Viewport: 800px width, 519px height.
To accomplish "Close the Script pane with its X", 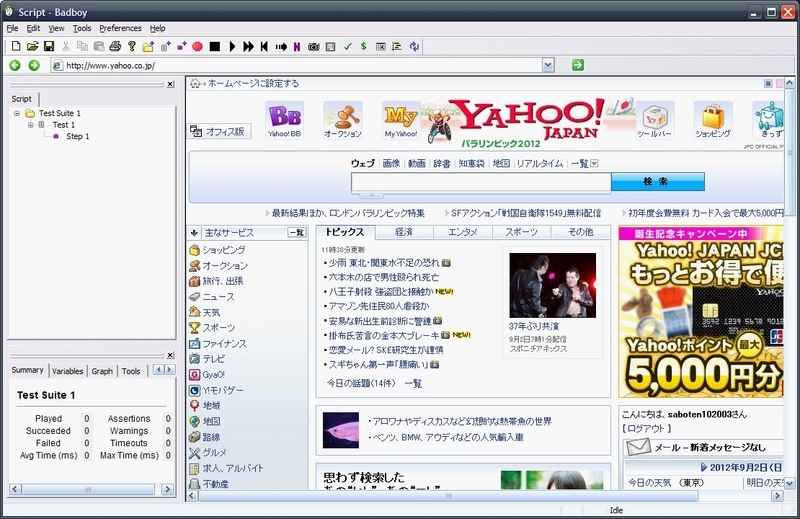I will click(x=170, y=84).
